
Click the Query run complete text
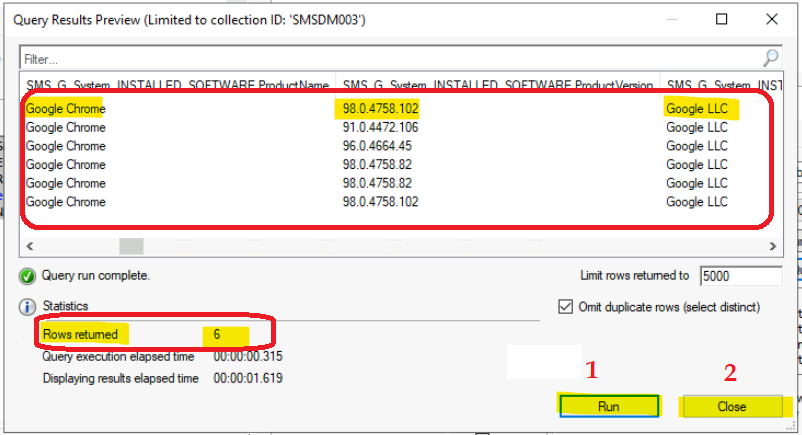96,275
